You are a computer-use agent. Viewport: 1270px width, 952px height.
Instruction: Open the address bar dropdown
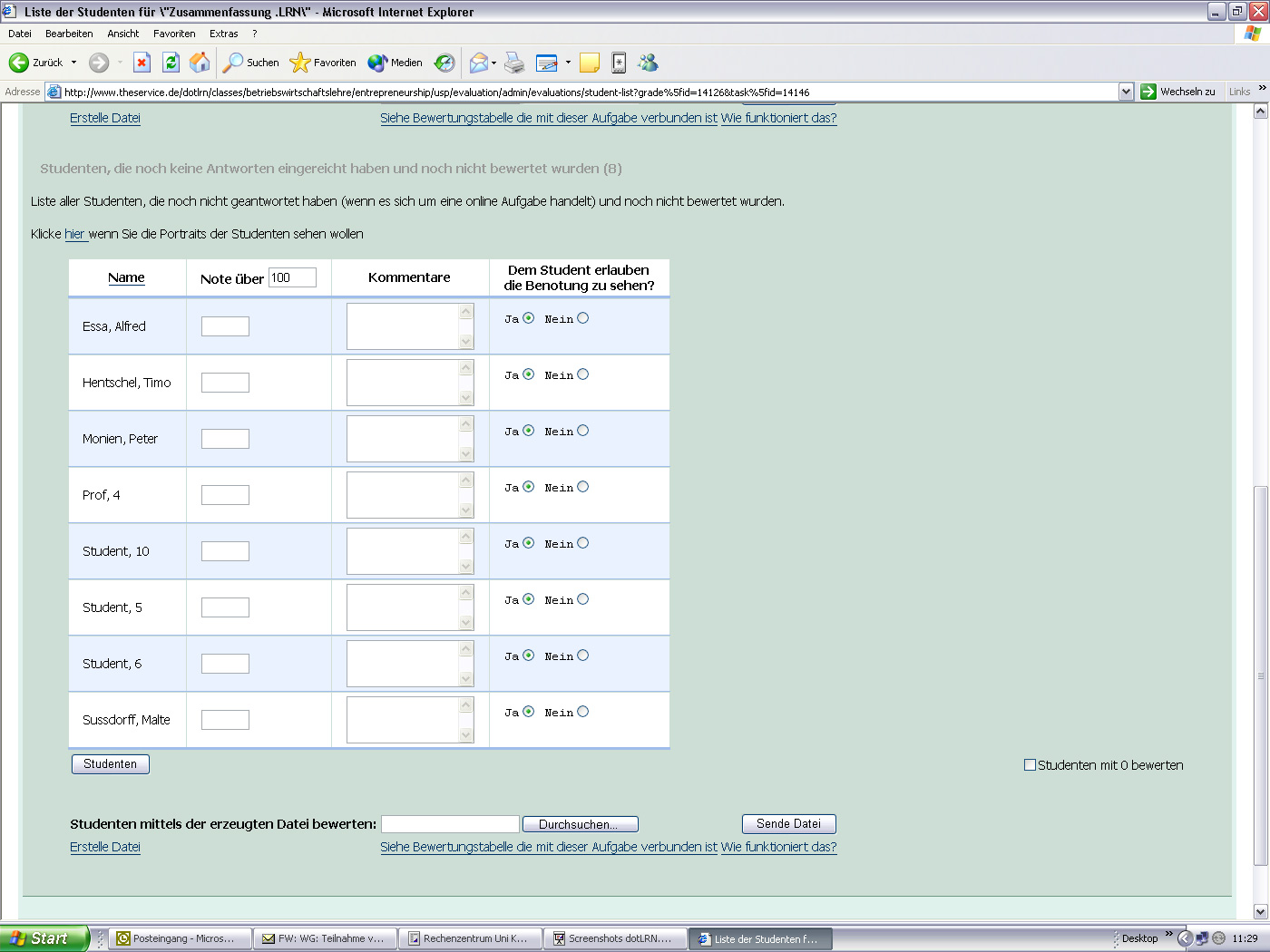[1126, 91]
